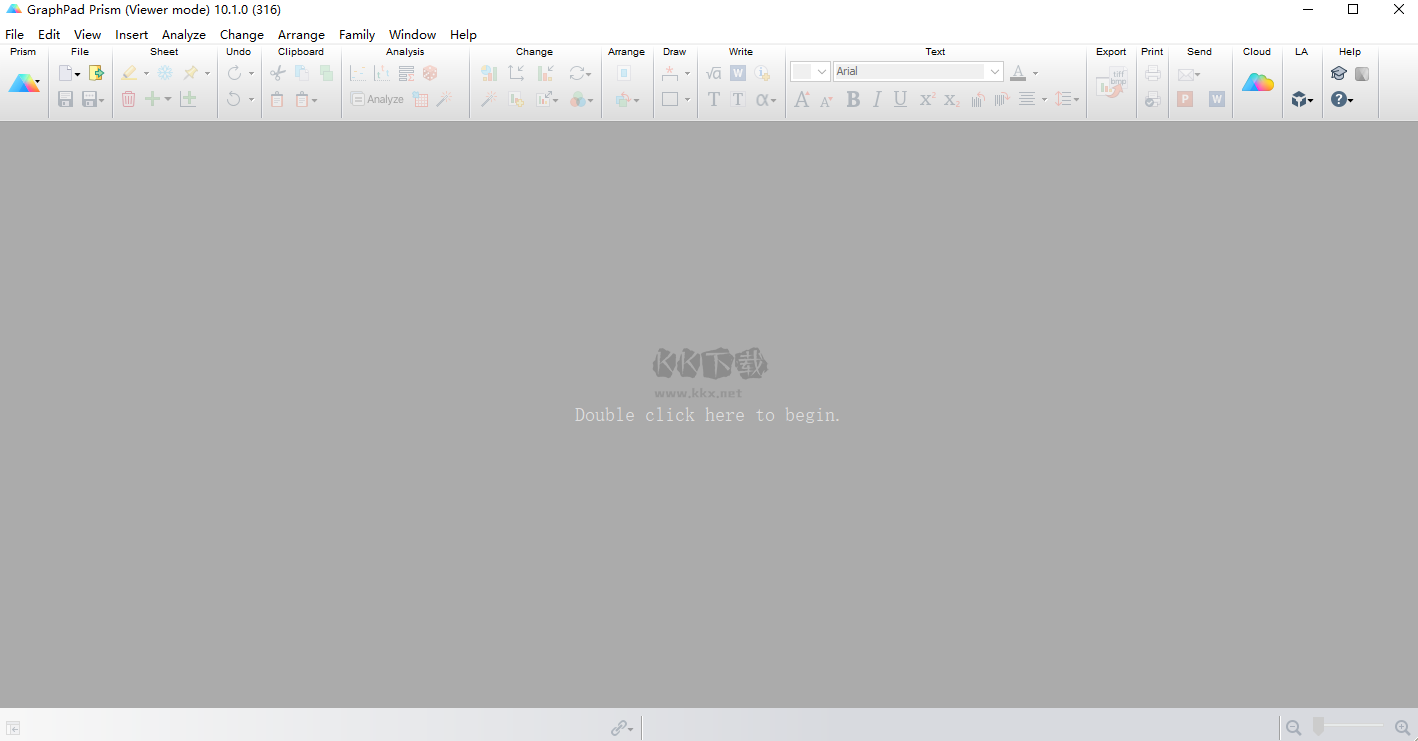Open the graduation cap learning icon

click(x=1338, y=73)
